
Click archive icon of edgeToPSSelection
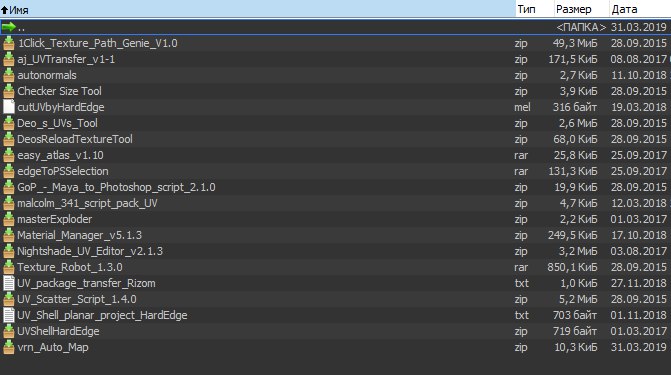9,171
